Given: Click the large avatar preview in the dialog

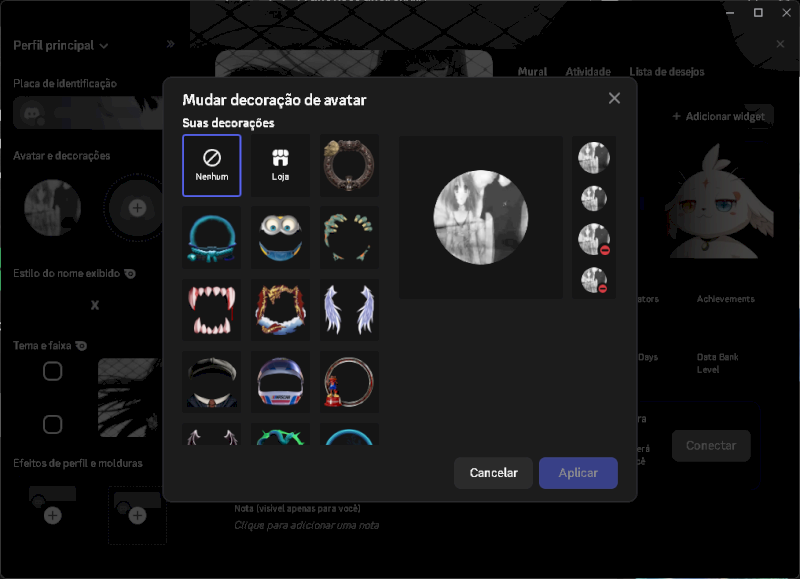Looking at the screenshot, I should point(481,217).
